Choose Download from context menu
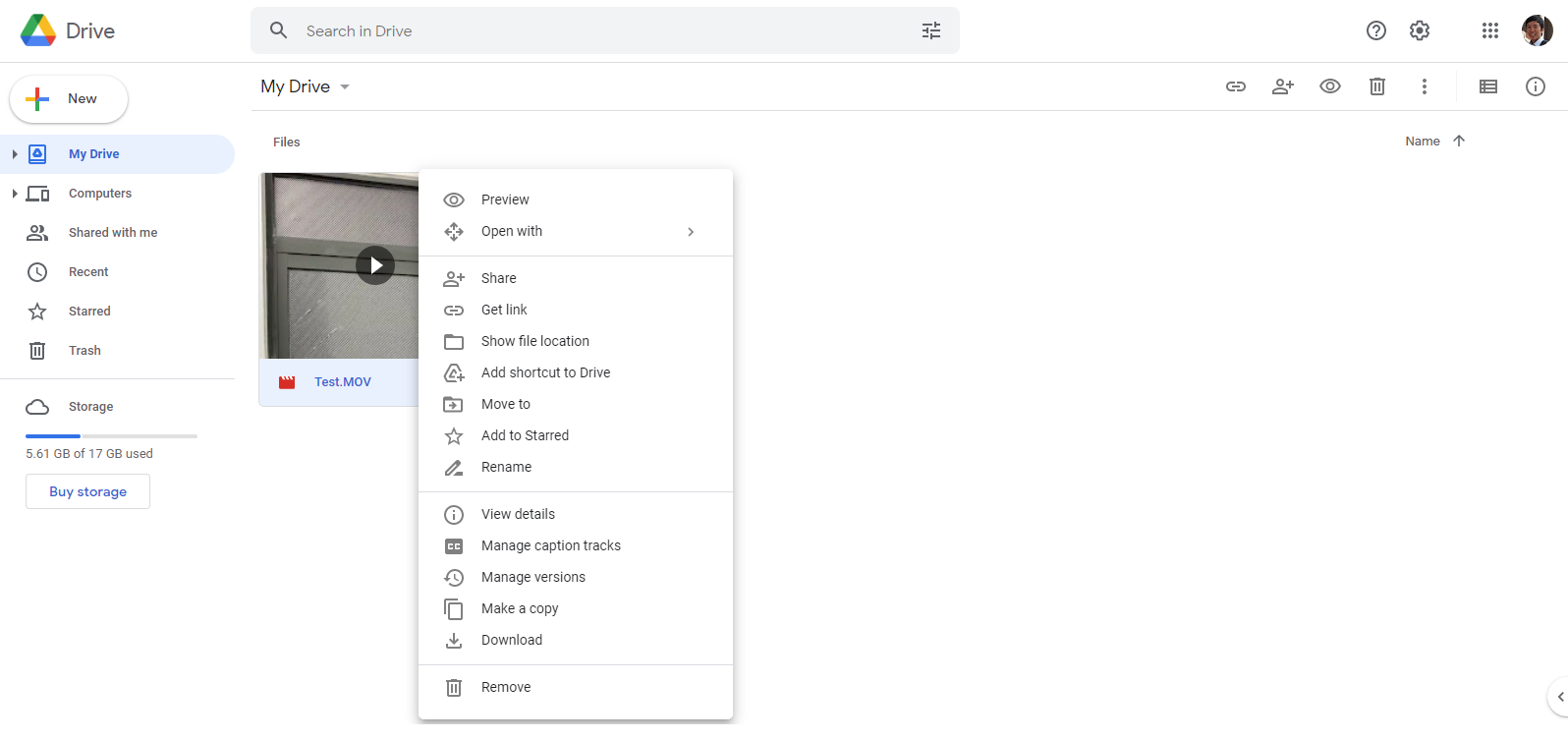This screenshot has height=741, width=1568. pos(576,640)
